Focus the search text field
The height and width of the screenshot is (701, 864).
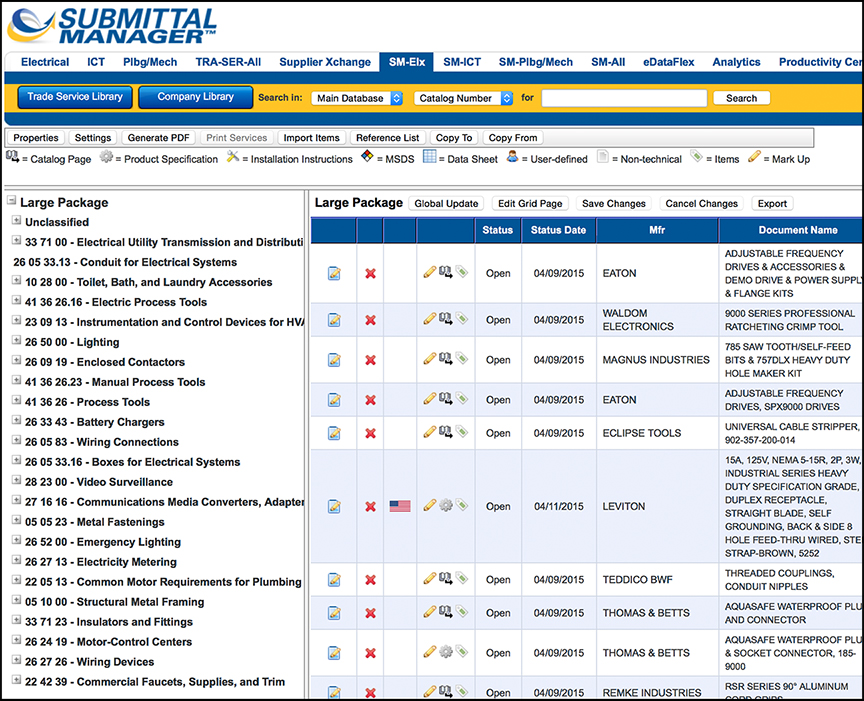pyautogui.click(x=624, y=98)
